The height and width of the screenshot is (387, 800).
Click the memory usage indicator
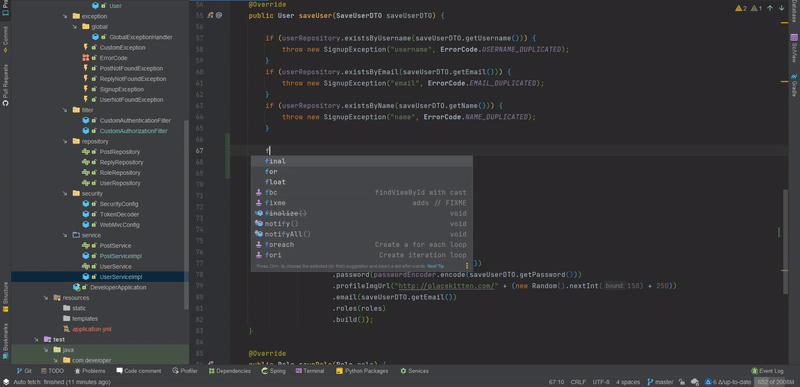coord(776,382)
